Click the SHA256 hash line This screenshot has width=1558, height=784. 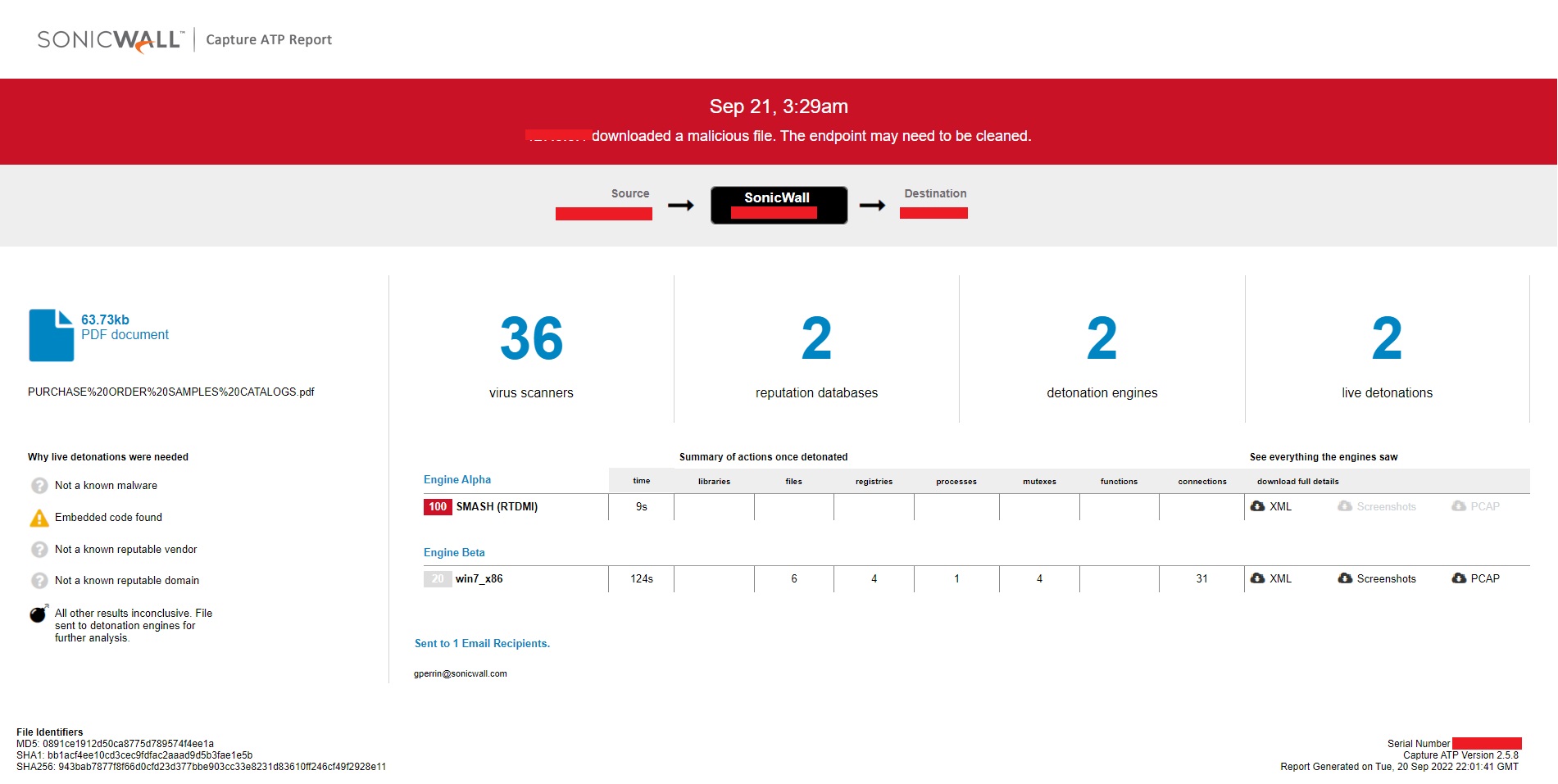[201, 768]
